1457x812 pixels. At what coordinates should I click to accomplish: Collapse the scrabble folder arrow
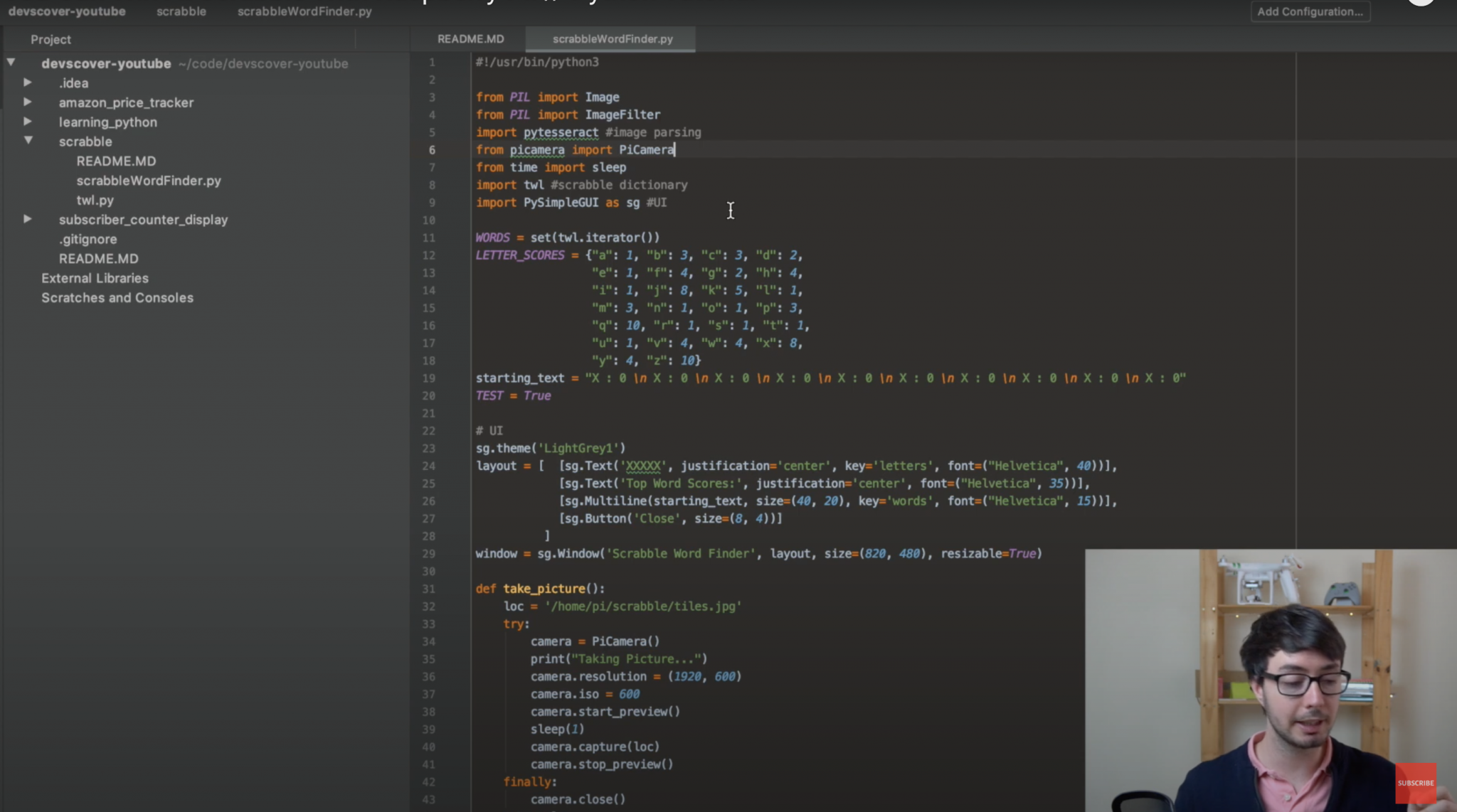pos(28,141)
